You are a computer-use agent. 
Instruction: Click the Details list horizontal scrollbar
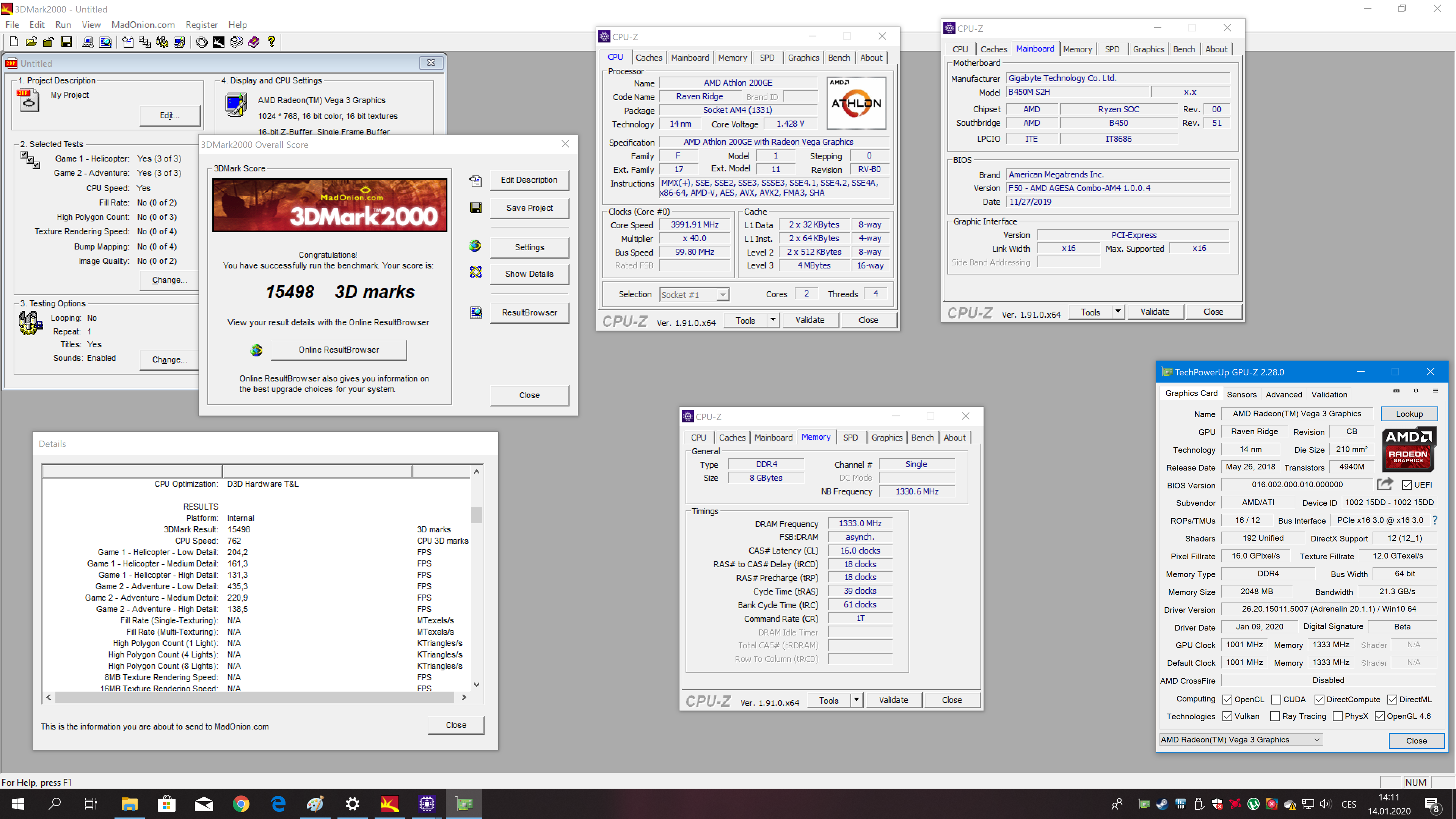click(255, 697)
